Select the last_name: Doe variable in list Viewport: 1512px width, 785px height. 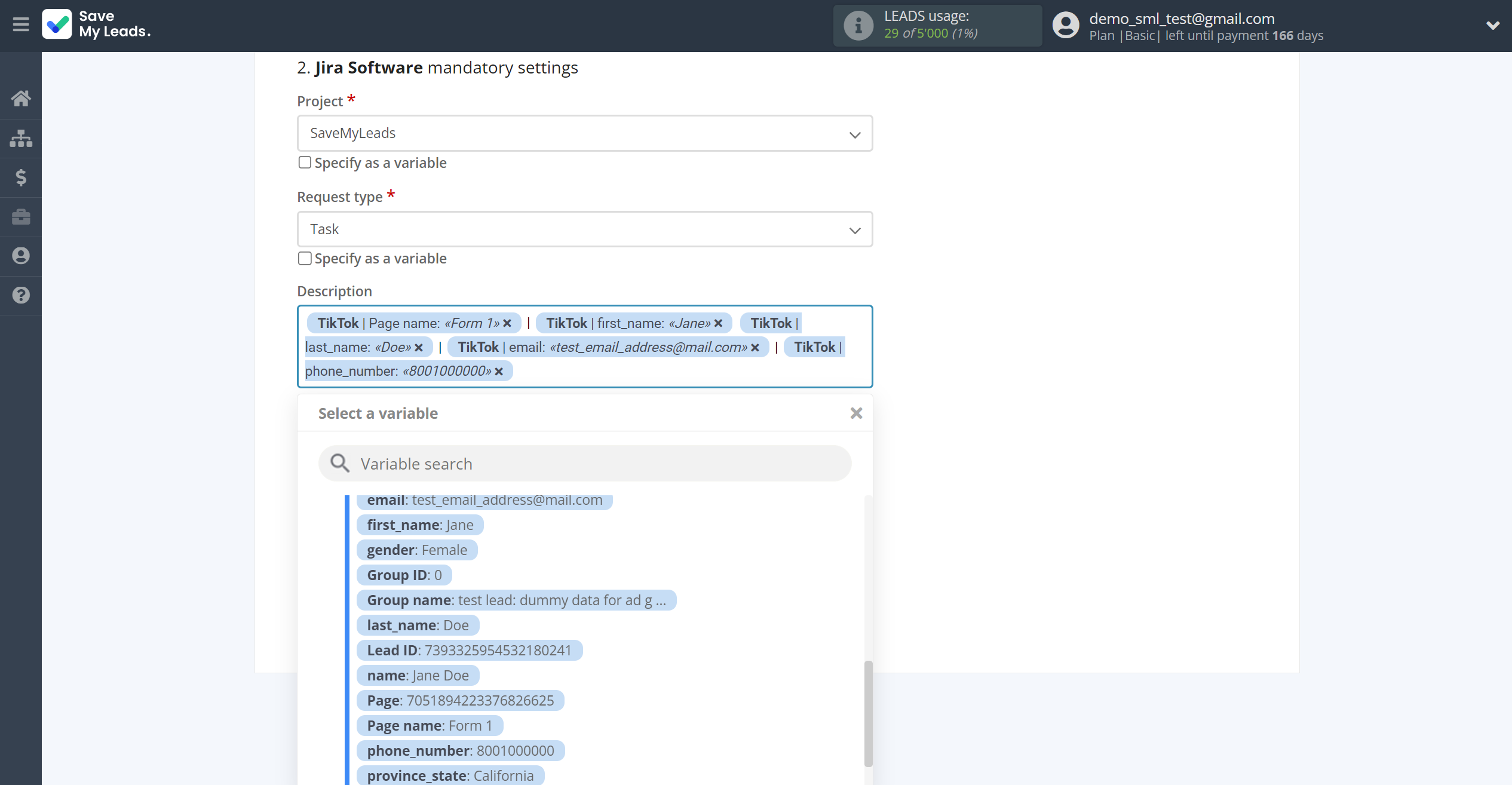point(418,625)
